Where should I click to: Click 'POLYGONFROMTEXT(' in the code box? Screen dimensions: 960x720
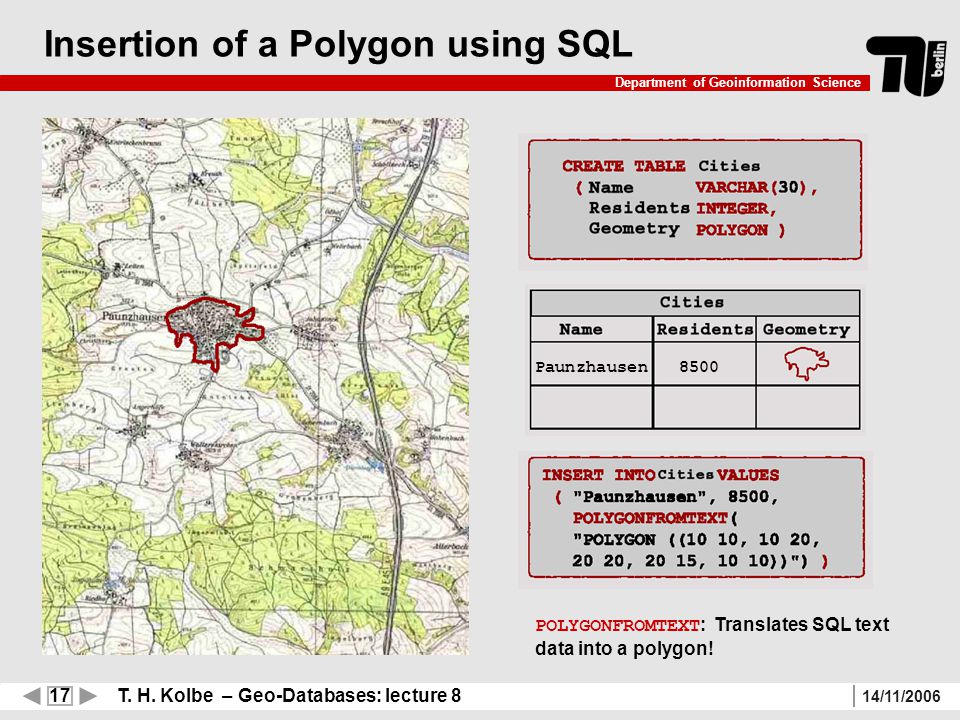pos(656,518)
